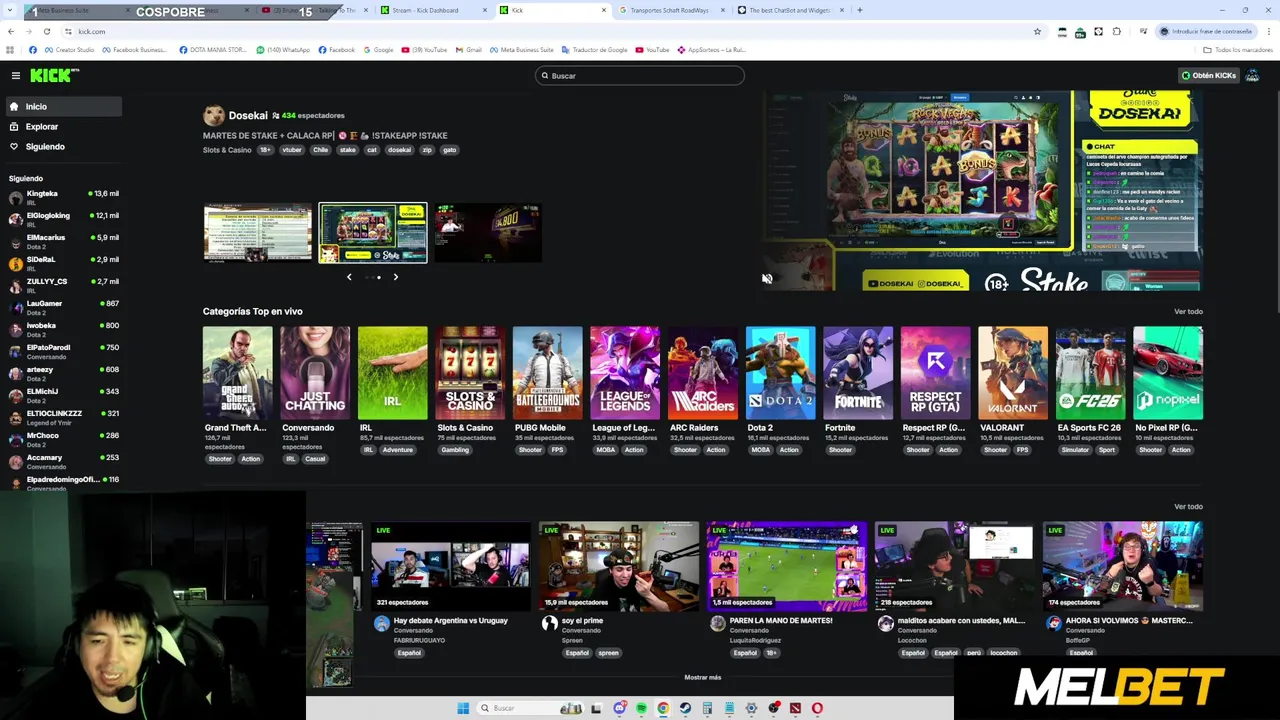This screenshot has width=1280, height=720.
Task: Open Steam from the taskbar
Action: pos(685,708)
